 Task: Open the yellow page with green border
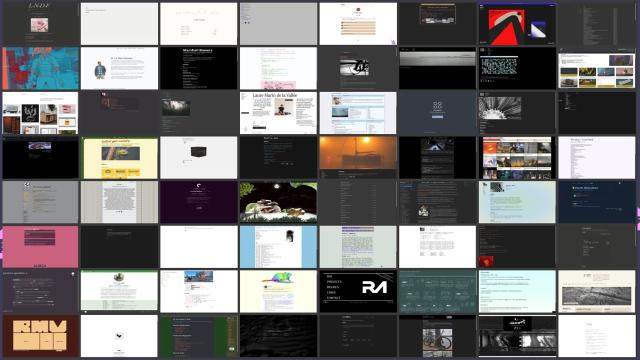pyautogui.click(x=119, y=158)
